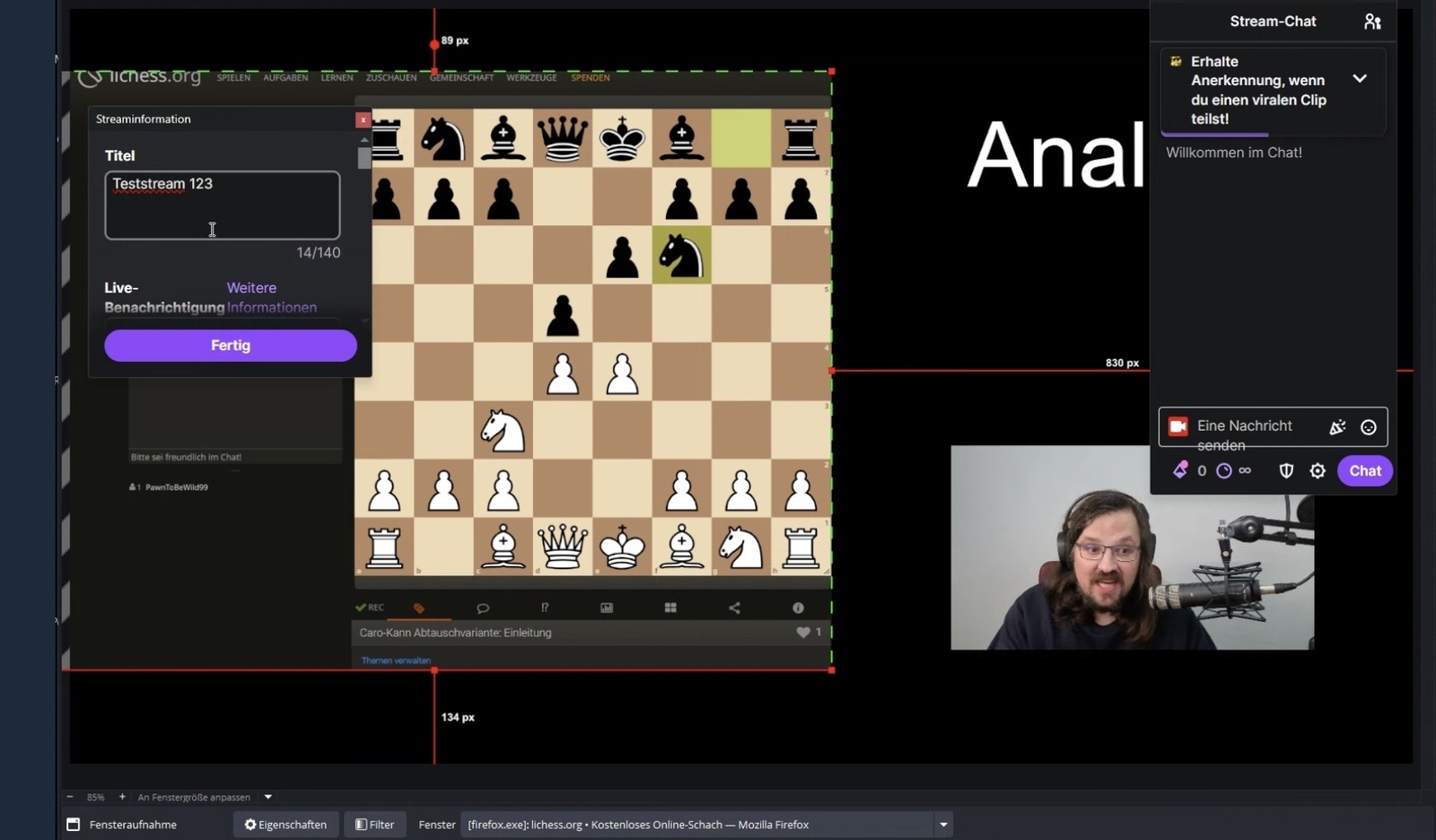Image resolution: width=1436 pixels, height=840 pixels.
Task: Open the info icon under the board
Action: point(798,608)
